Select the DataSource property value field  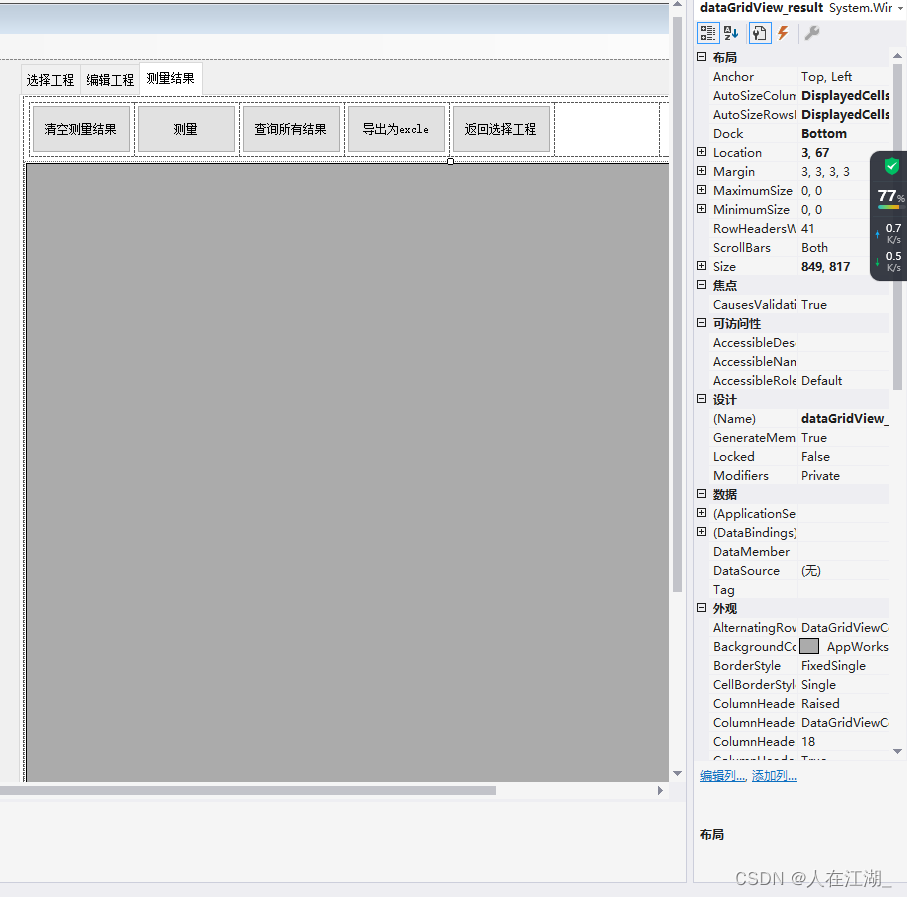pyautogui.click(x=840, y=570)
